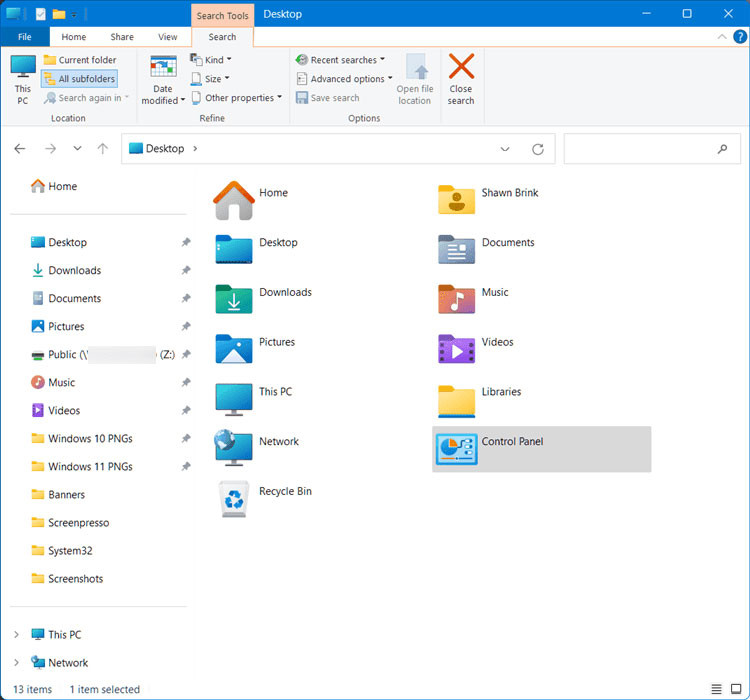This screenshot has width=750, height=700.
Task: Open Documents in the navigation pane
Action: [66, 299]
